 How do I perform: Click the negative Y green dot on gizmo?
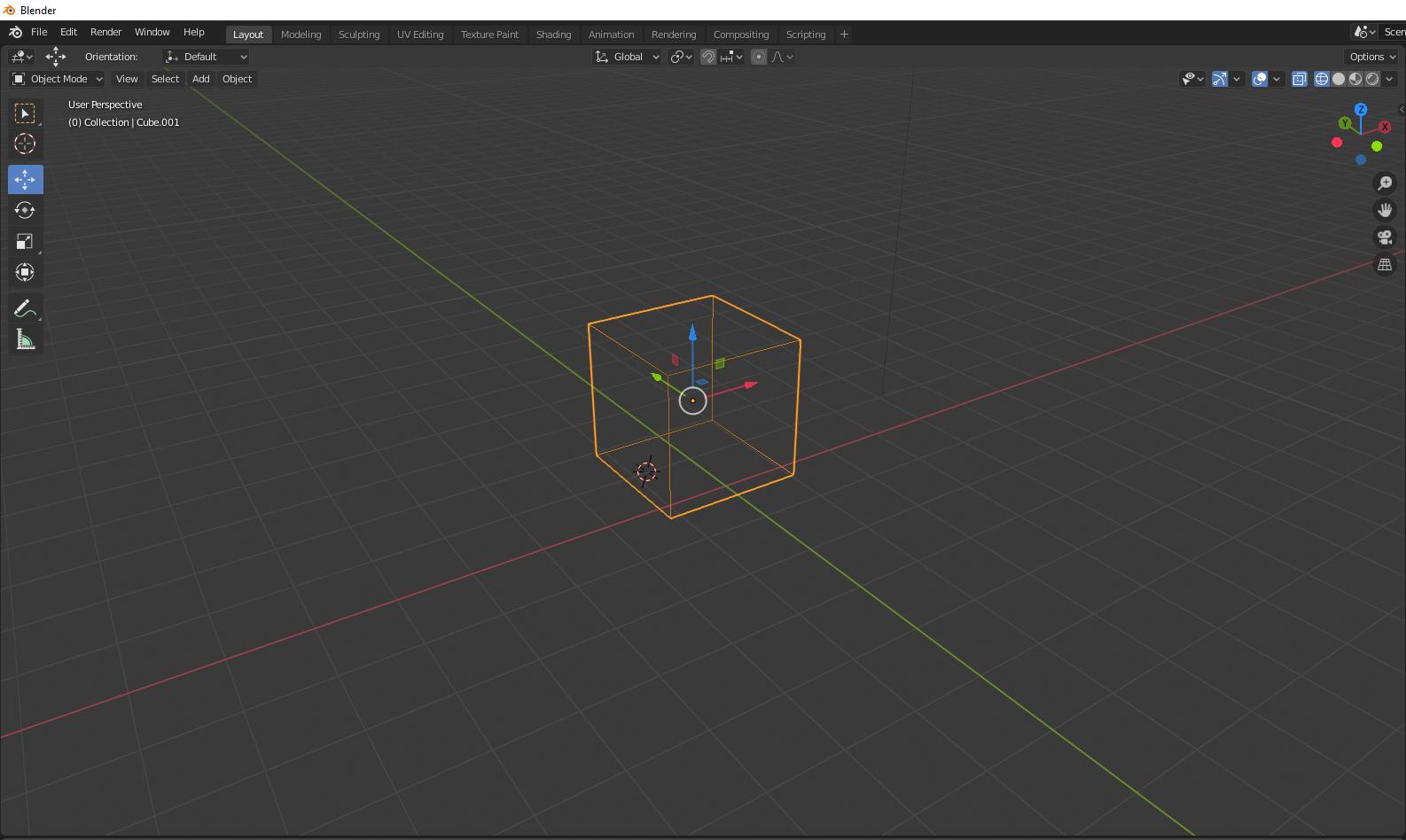click(x=1377, y=146)
